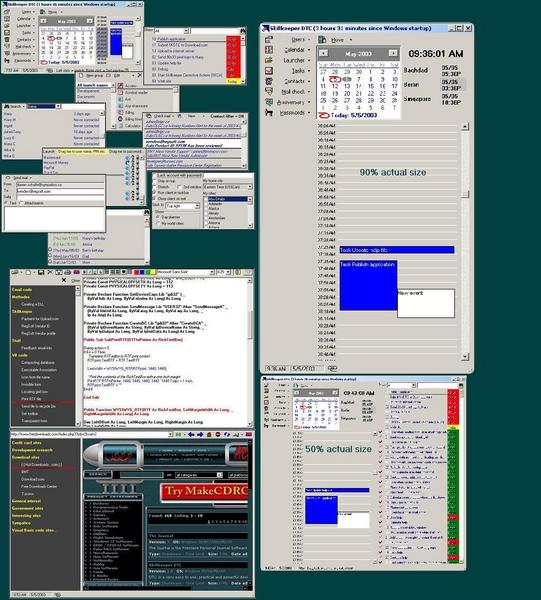Viewport: 541px width, 600px height.
Task: Click Cut scissors icon in code editor toolbar
Action: [x=50, y=272]
